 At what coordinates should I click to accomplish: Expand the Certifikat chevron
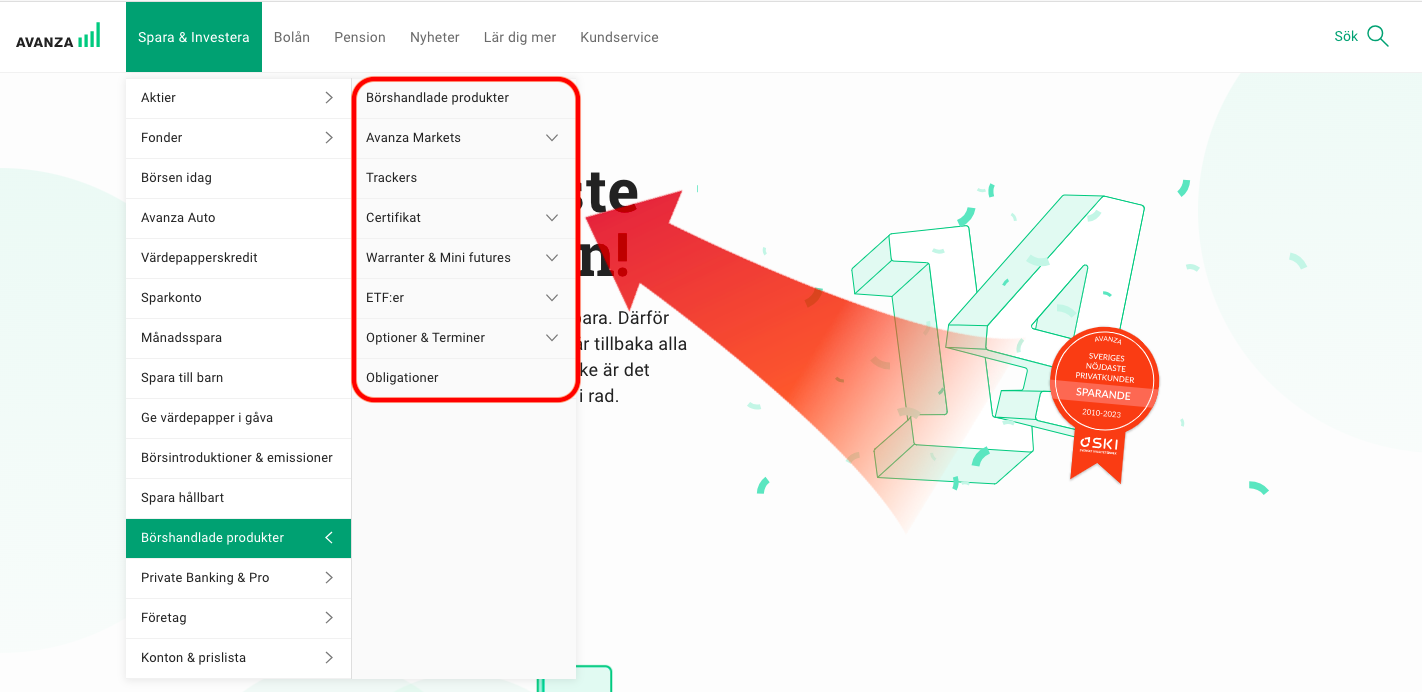pos(552,218)
